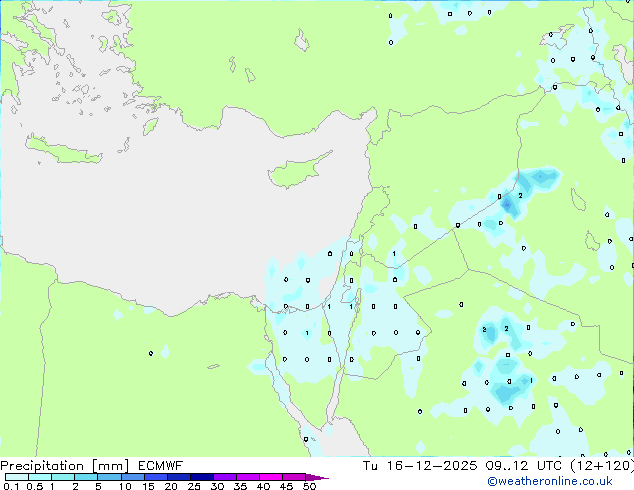Click the legend value '25'
This screenshot has height=490, width=634.
point(194,486)
